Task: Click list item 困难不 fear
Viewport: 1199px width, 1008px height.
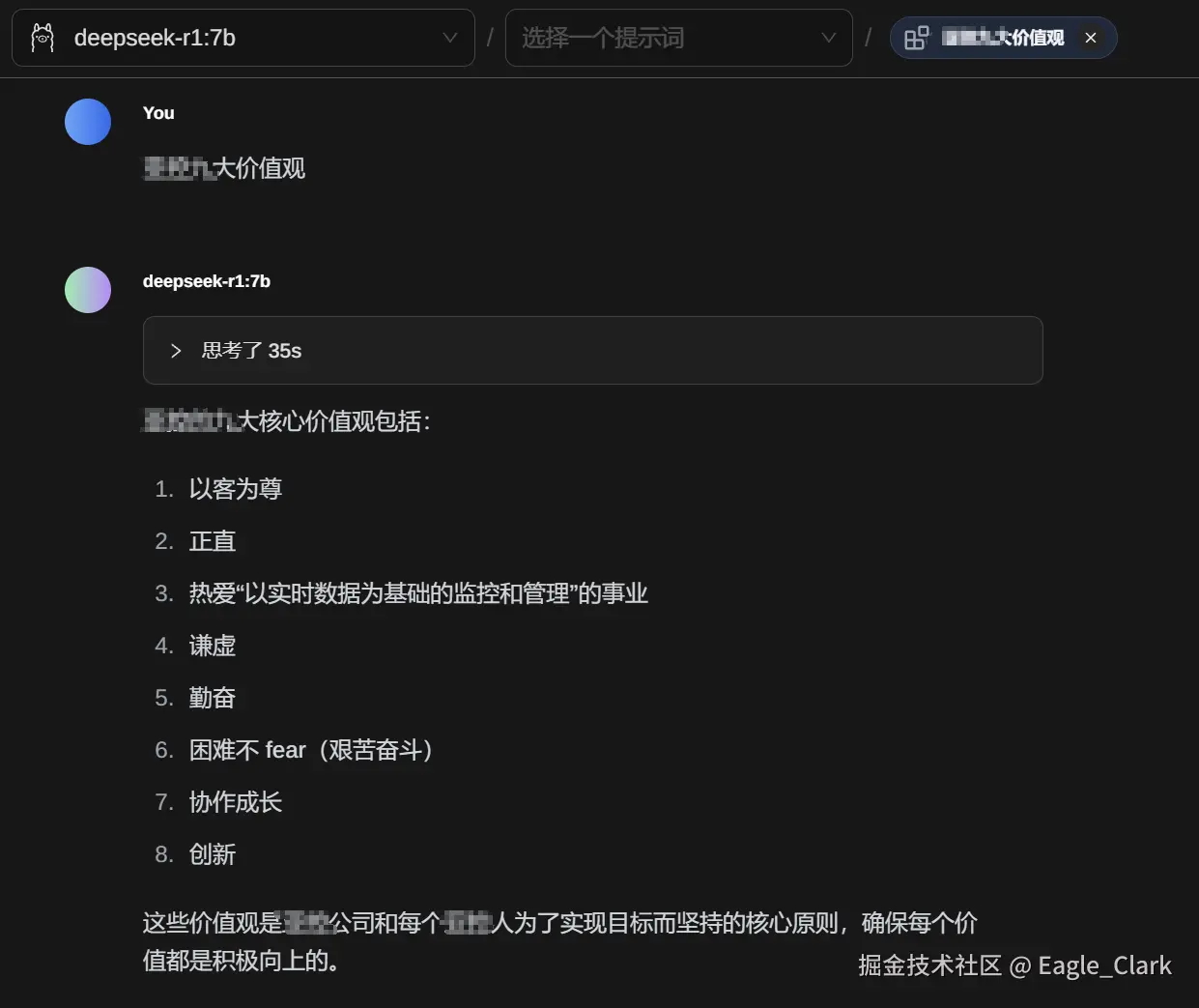Action: click(x=312, y=750)
